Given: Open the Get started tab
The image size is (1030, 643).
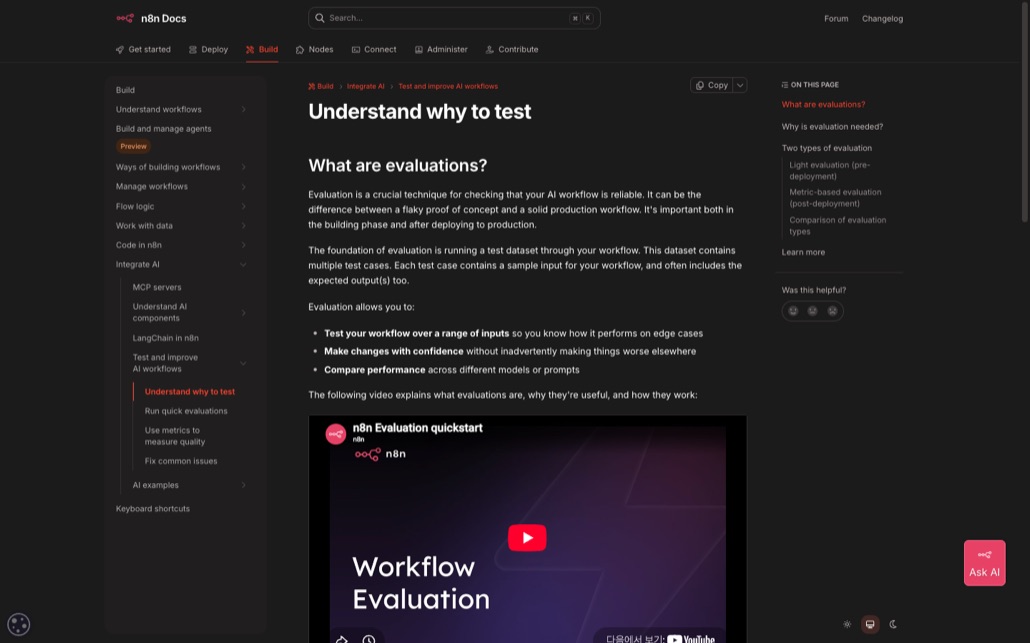Looking at the screenshot, I should (x=143, y=50).
